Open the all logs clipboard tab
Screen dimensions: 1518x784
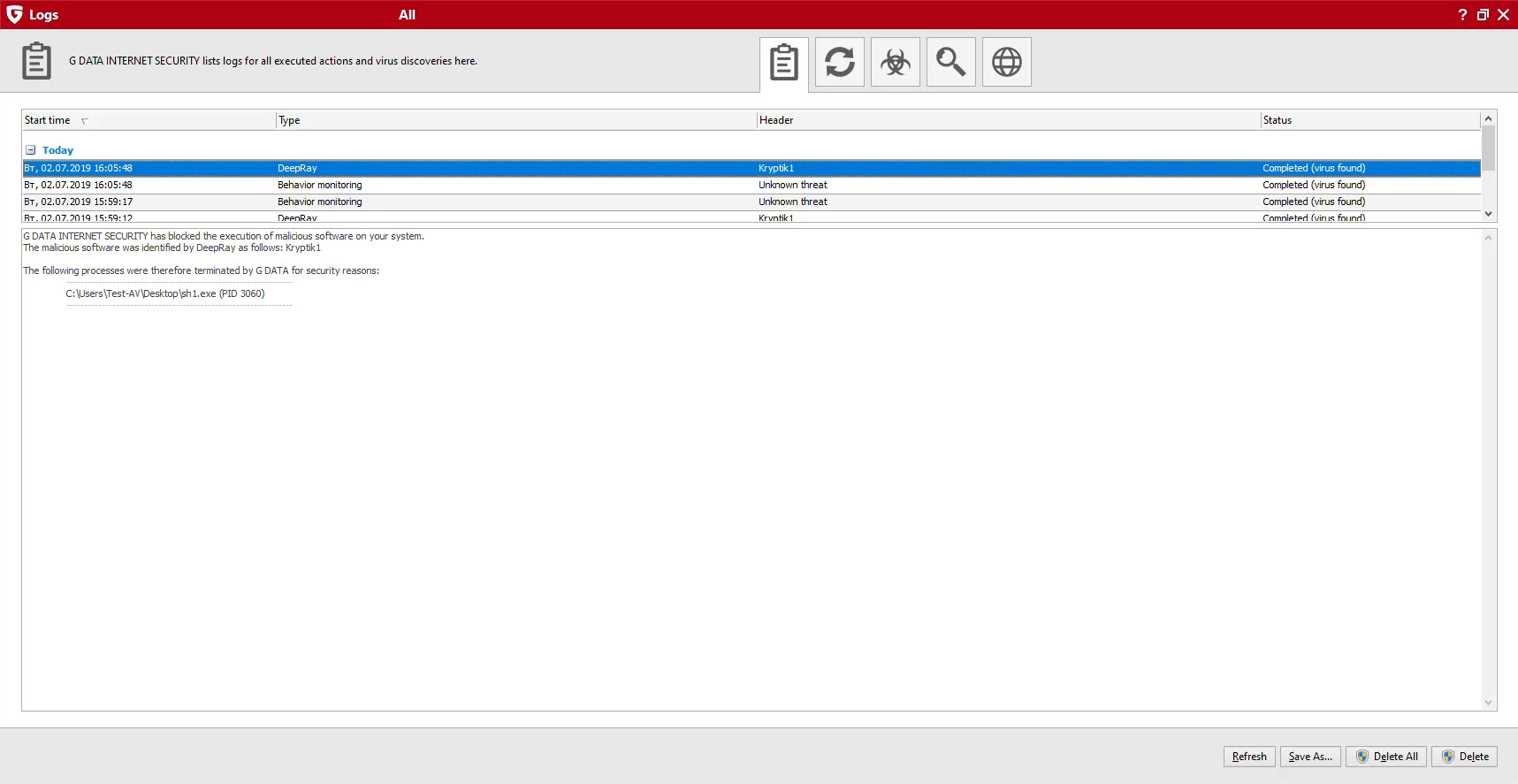click(x=784, y=63)
